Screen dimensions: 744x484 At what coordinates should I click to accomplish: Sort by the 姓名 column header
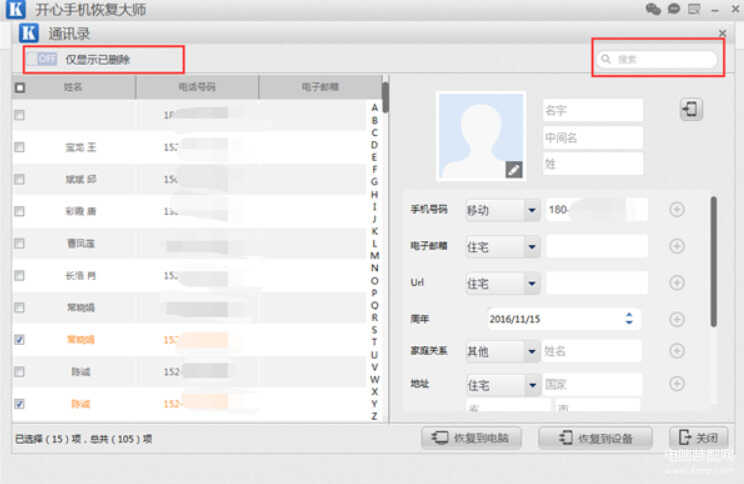73,87
